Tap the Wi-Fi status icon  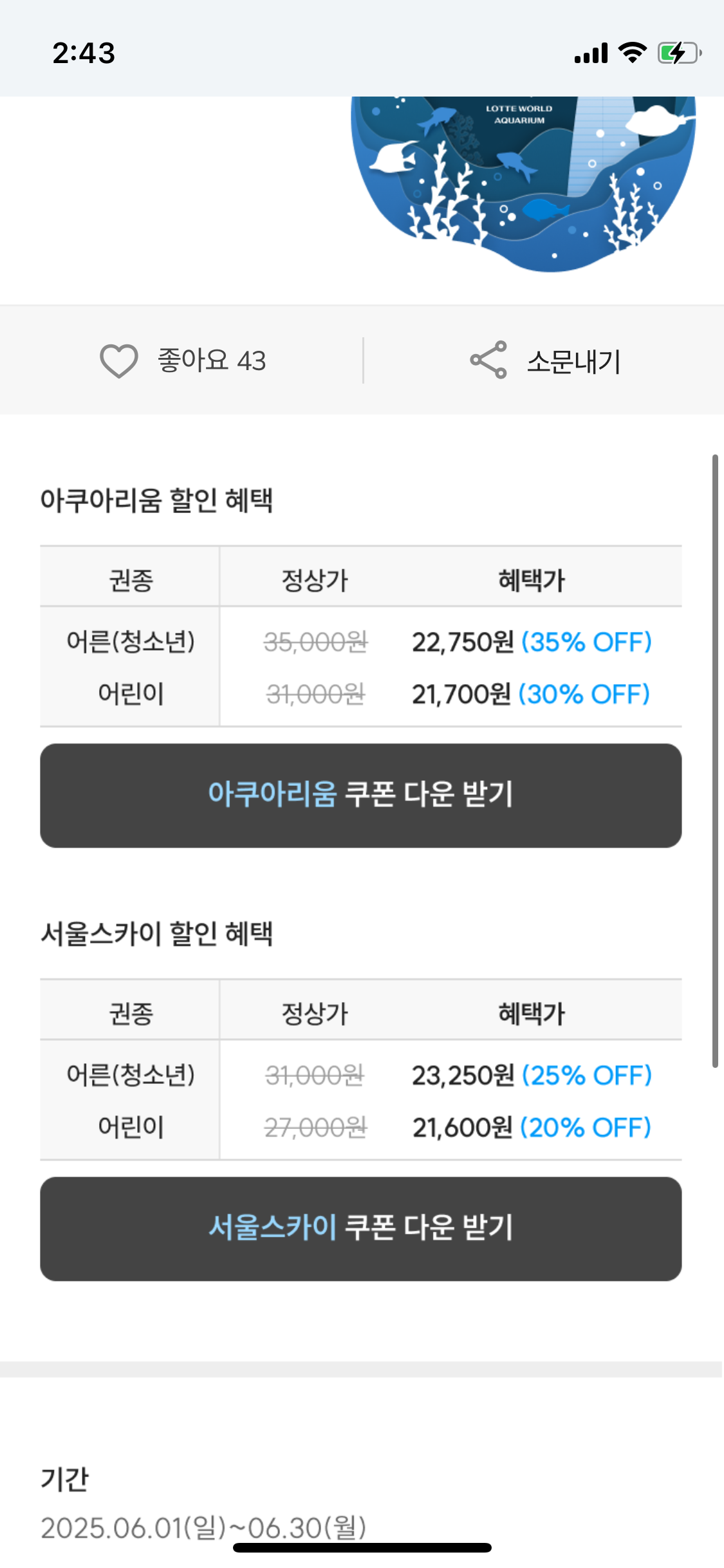tap(632, 53)
